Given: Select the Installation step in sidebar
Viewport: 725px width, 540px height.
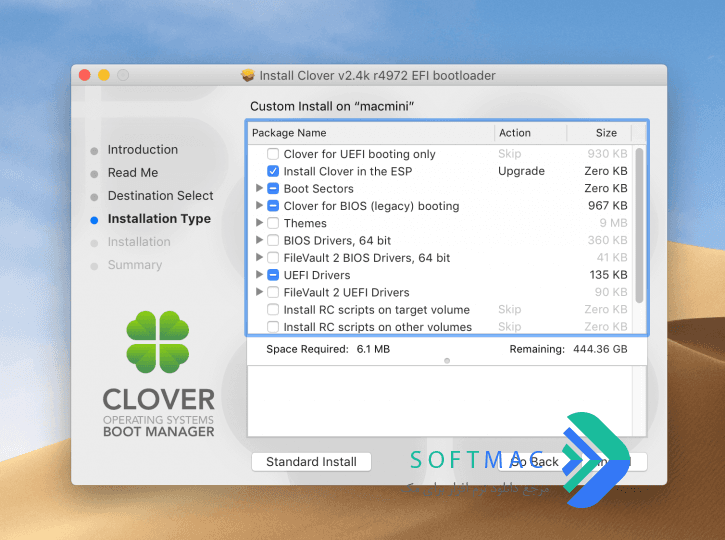Looking at the screenshot, I should pyautogui.click(x=139, y=242).
